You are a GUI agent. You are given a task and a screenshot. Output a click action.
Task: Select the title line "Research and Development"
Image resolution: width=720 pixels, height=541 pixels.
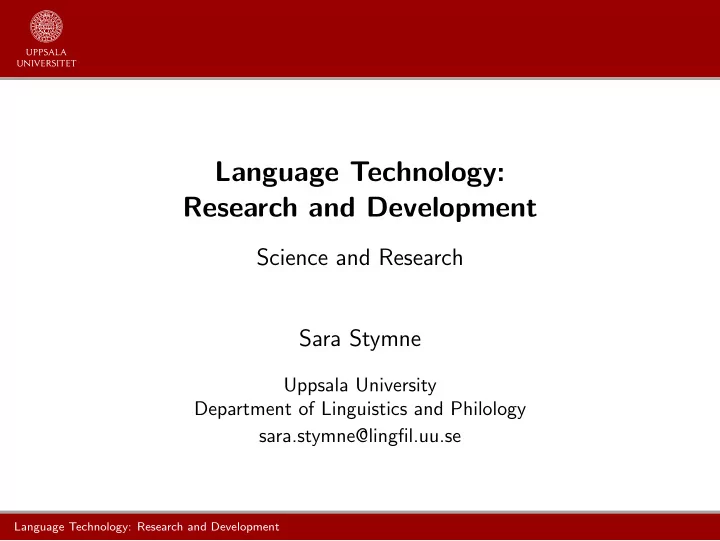[x=360, y=208]
